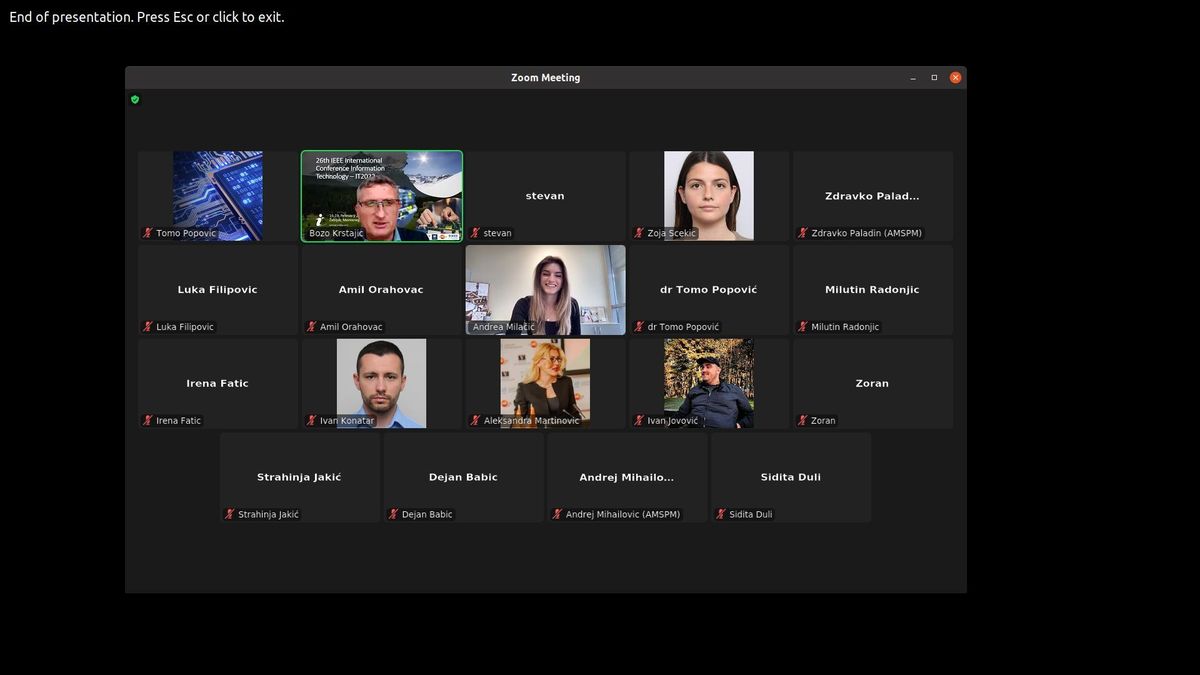Screen dimensions: 1200x675
Task: Select Andrea Milacic's video tile
Action: click(545, 289)
